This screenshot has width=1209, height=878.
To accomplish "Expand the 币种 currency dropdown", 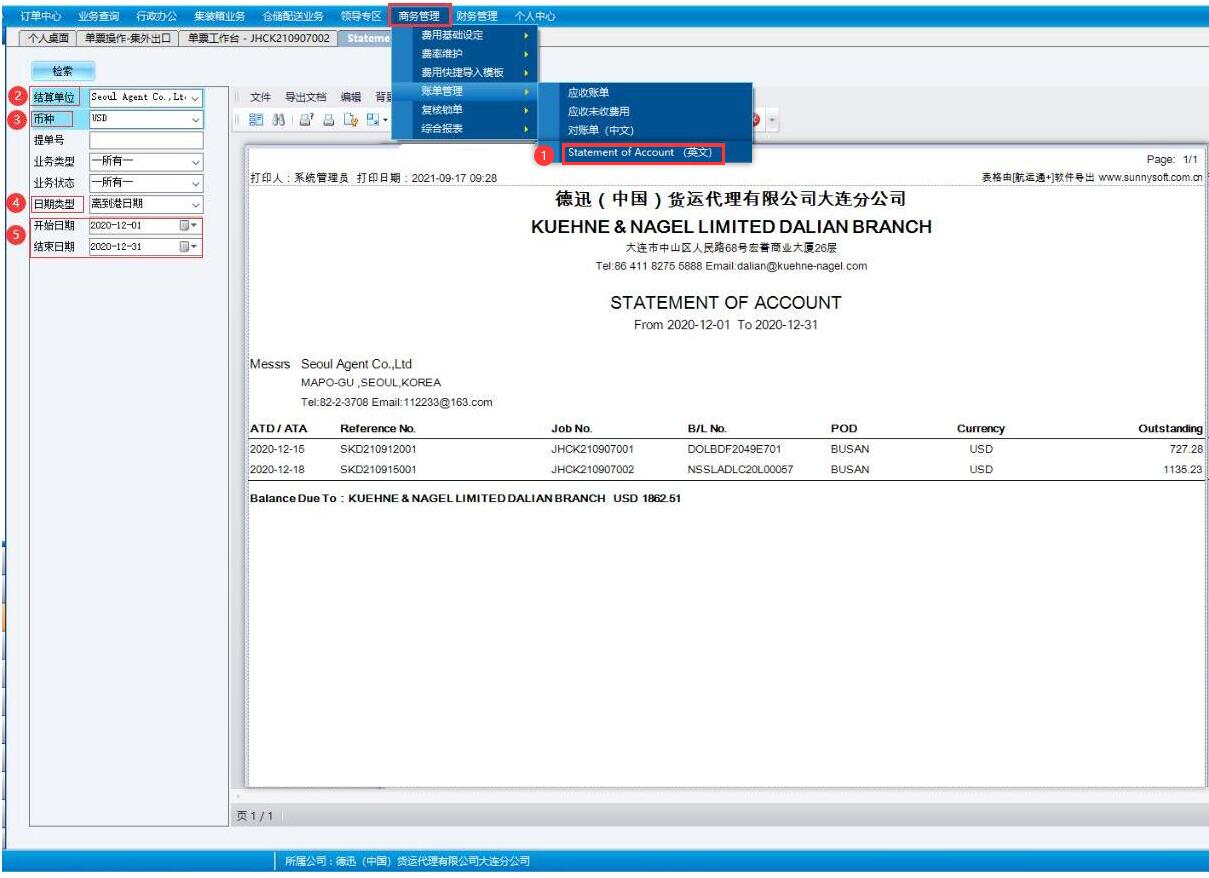I will [x=195, y=119].
